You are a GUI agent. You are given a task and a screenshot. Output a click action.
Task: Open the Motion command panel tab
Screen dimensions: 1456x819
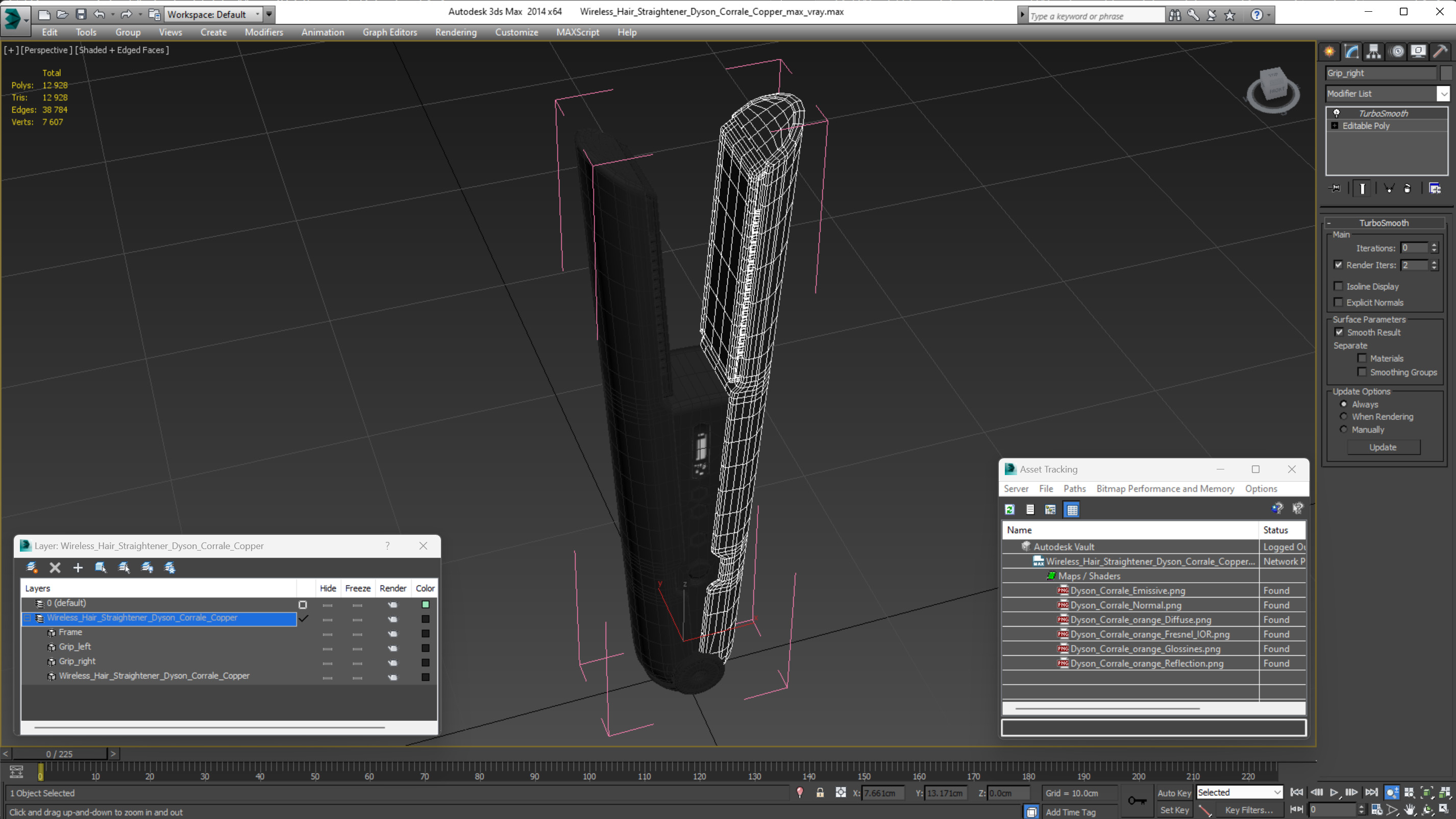pos(1397,52)
